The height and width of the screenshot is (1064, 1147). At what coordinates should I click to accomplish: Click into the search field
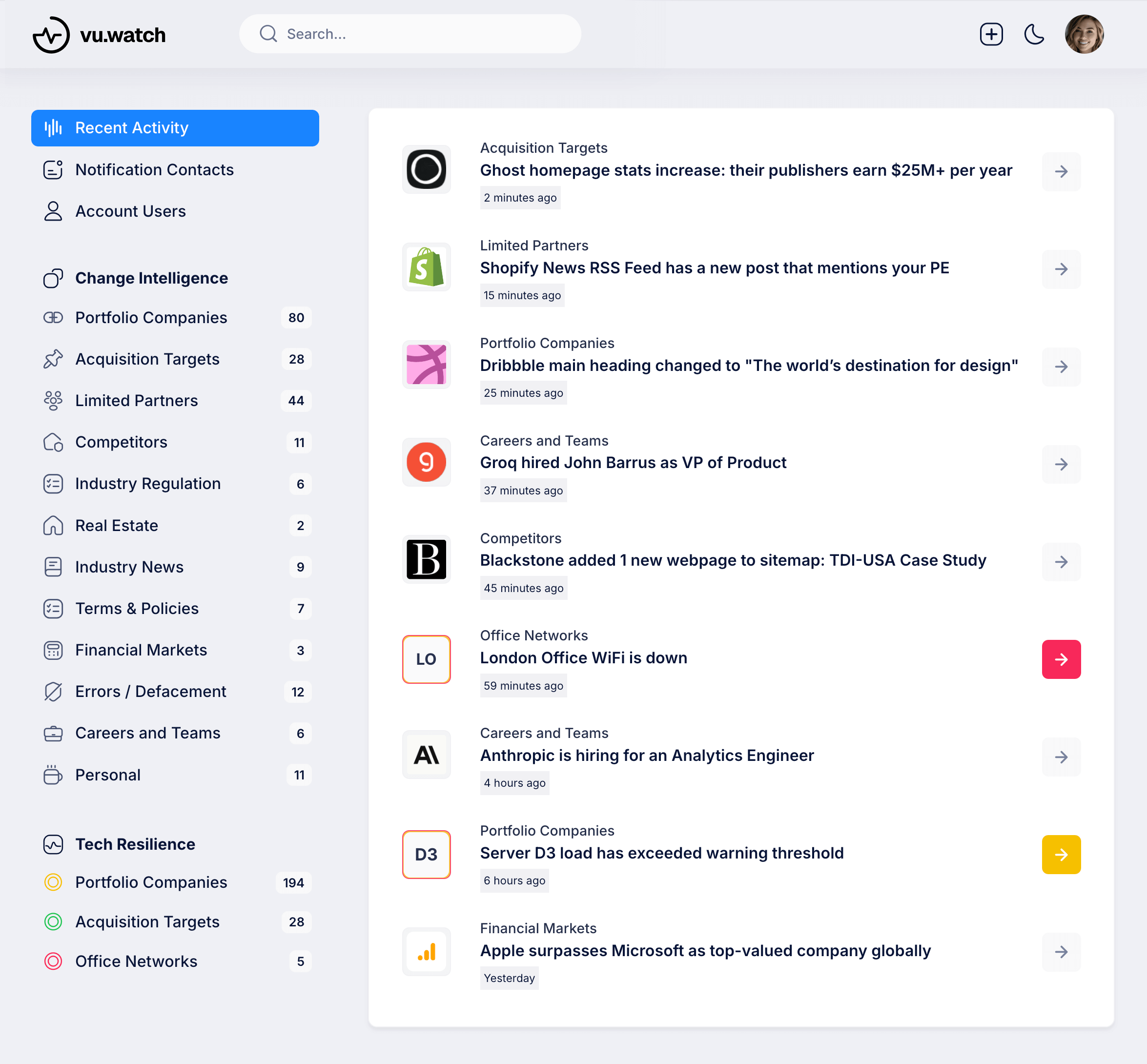(410, 34)
